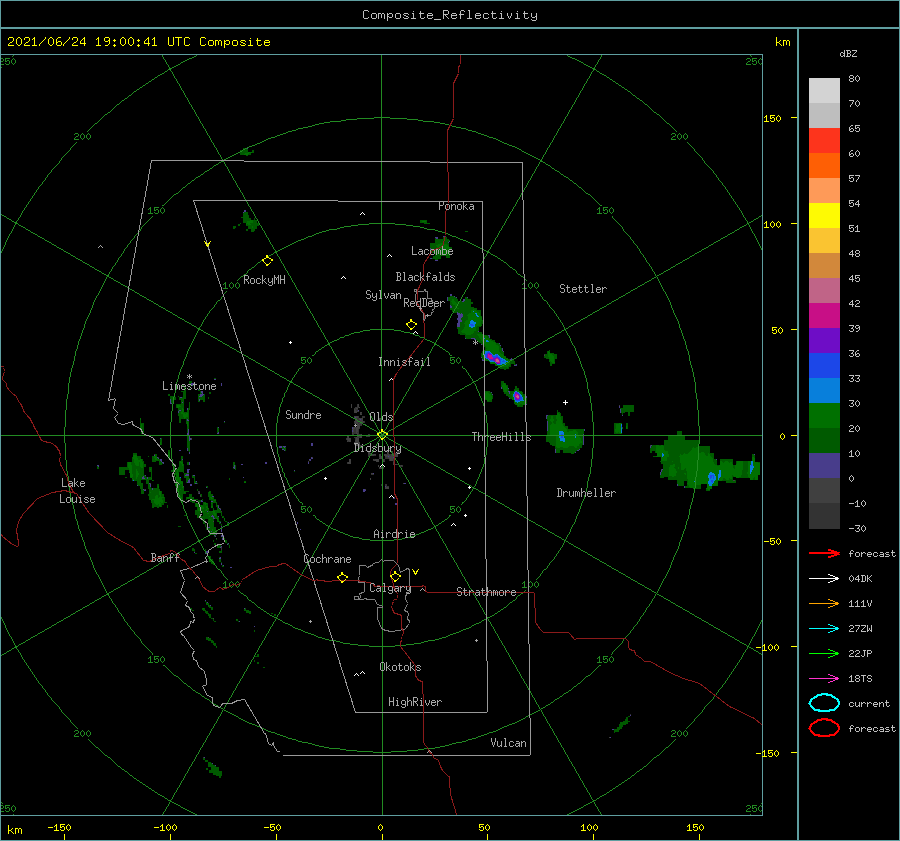Click the Airdrie label
Viewport: 900px width, 841px height.
click(x=394, y=534)
